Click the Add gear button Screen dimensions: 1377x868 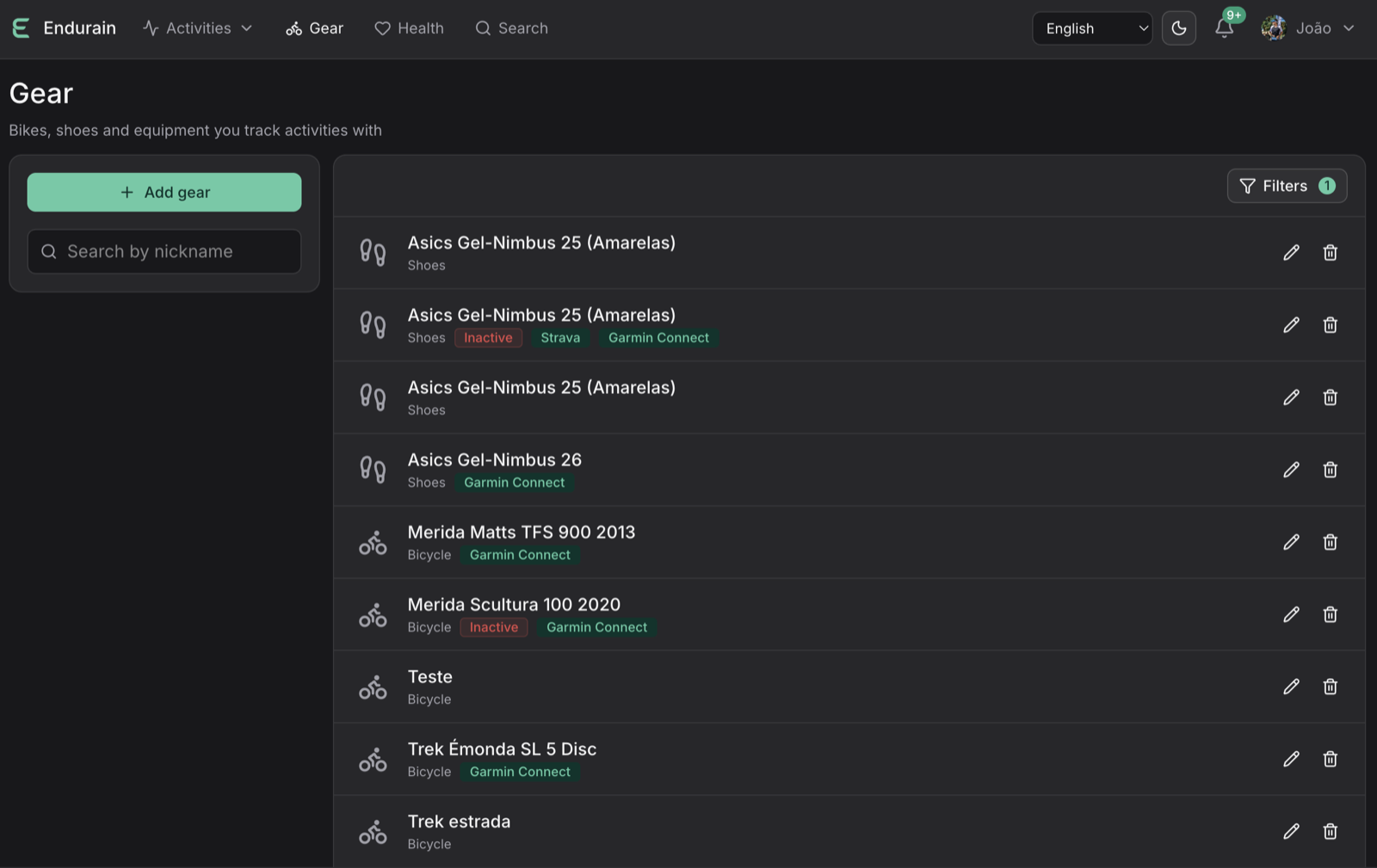coord(164,192)
